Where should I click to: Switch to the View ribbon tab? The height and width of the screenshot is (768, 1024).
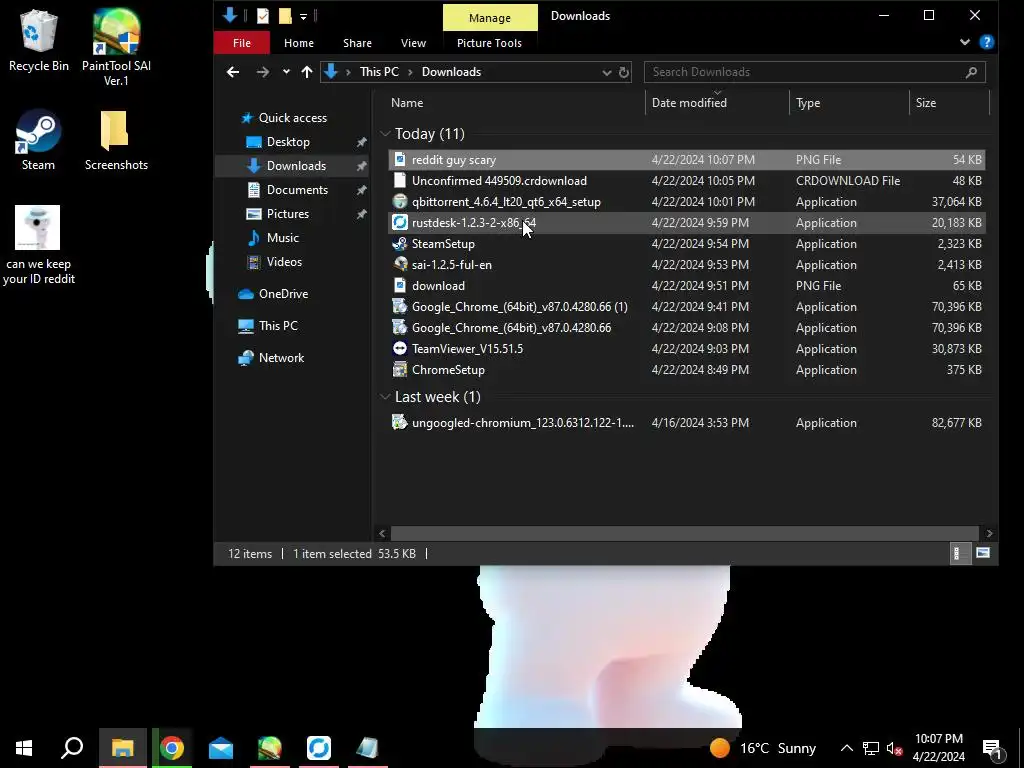pyautogui.click(x=413, y=43)
